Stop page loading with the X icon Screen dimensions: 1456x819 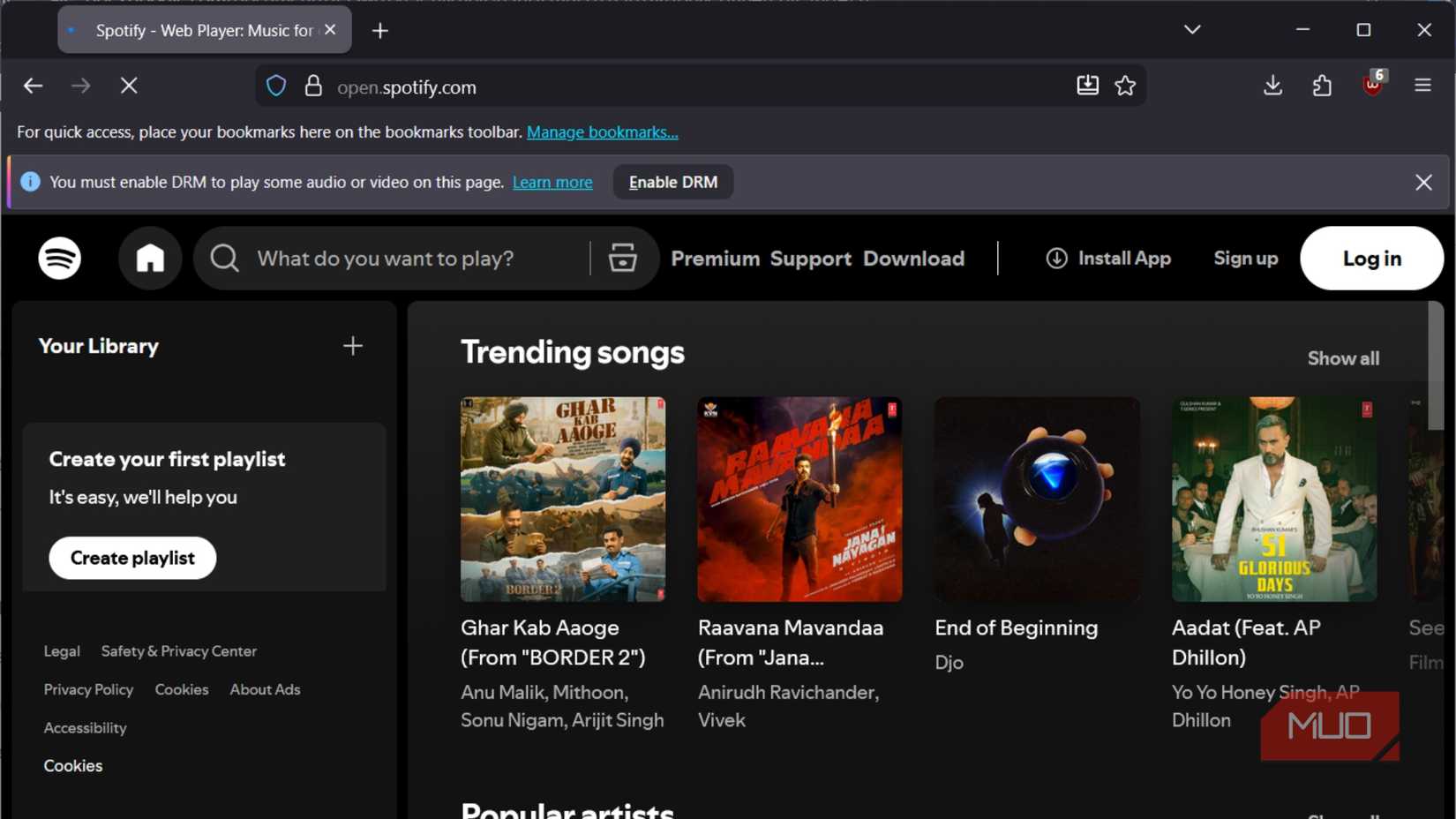[129, 86]
